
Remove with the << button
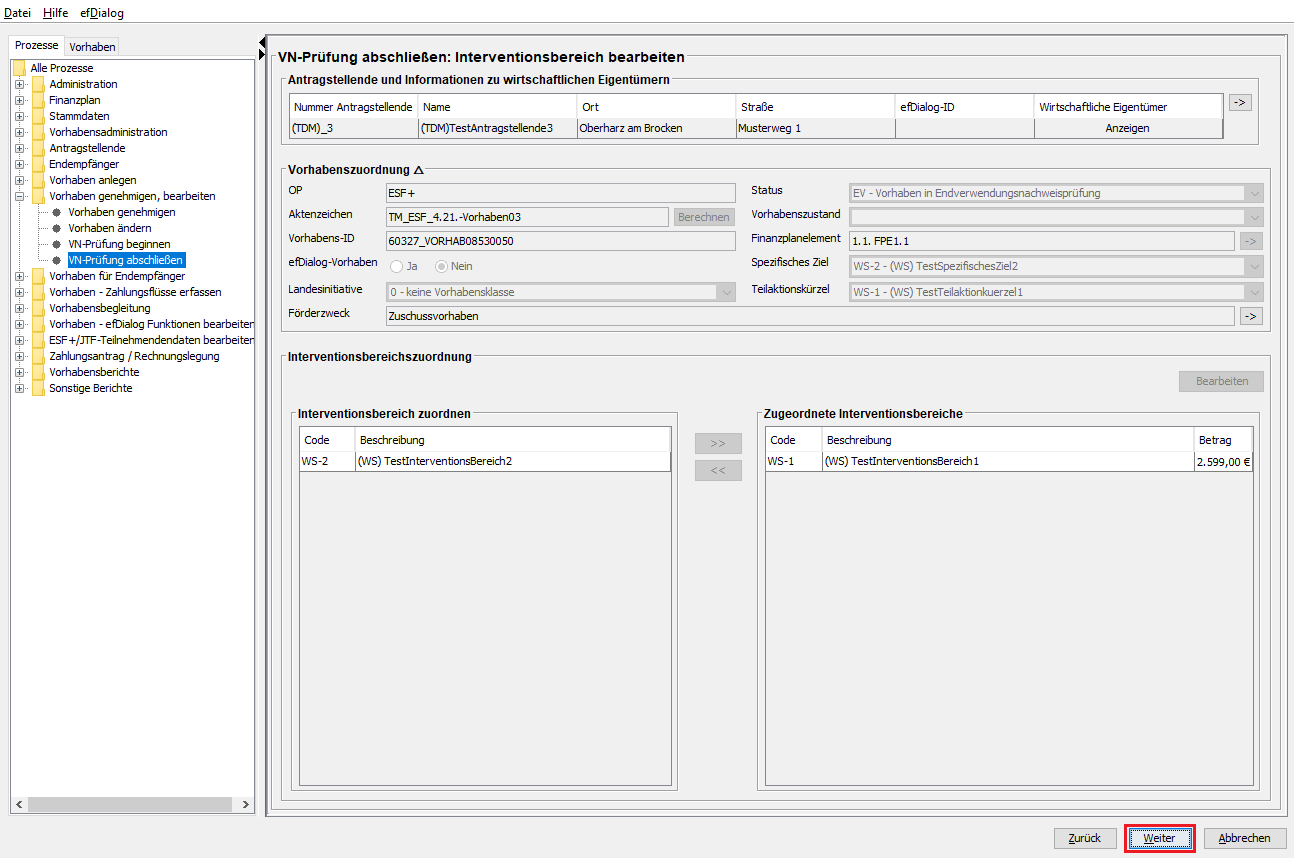pyautogui.click(x=718, y=471)
